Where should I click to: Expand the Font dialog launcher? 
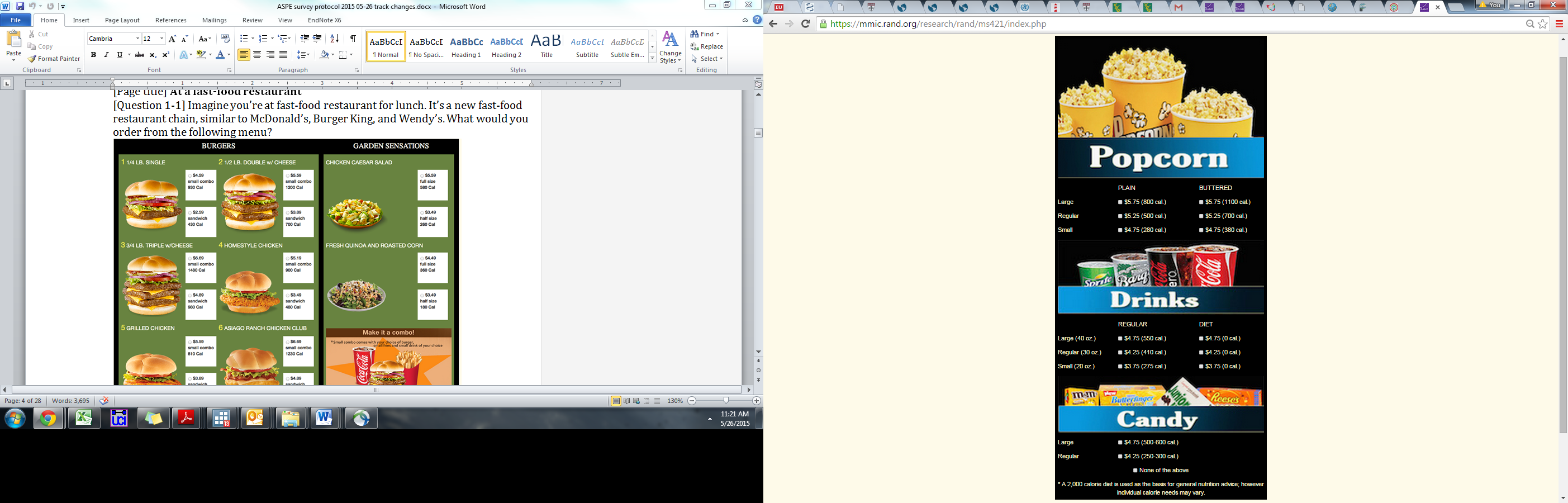click(230, 70)
